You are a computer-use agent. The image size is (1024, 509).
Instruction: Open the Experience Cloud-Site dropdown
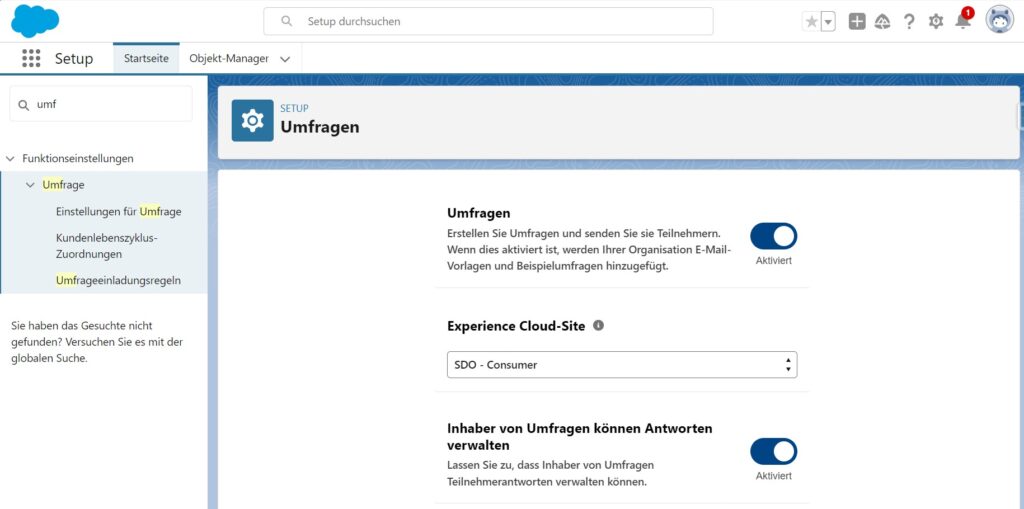621,365
